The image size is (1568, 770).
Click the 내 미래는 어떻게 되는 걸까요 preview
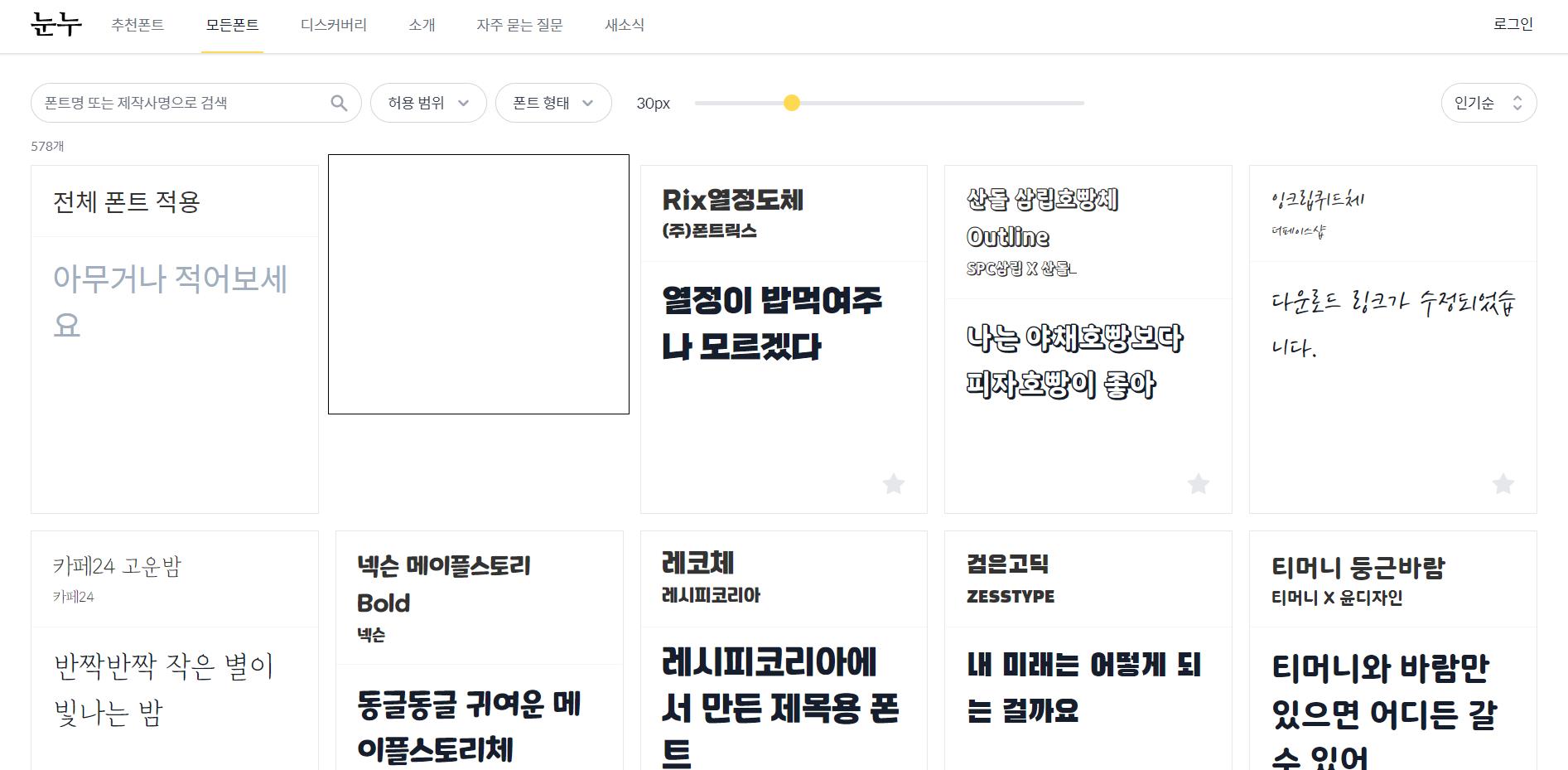pyautogui.click(x=1083, y=687)
